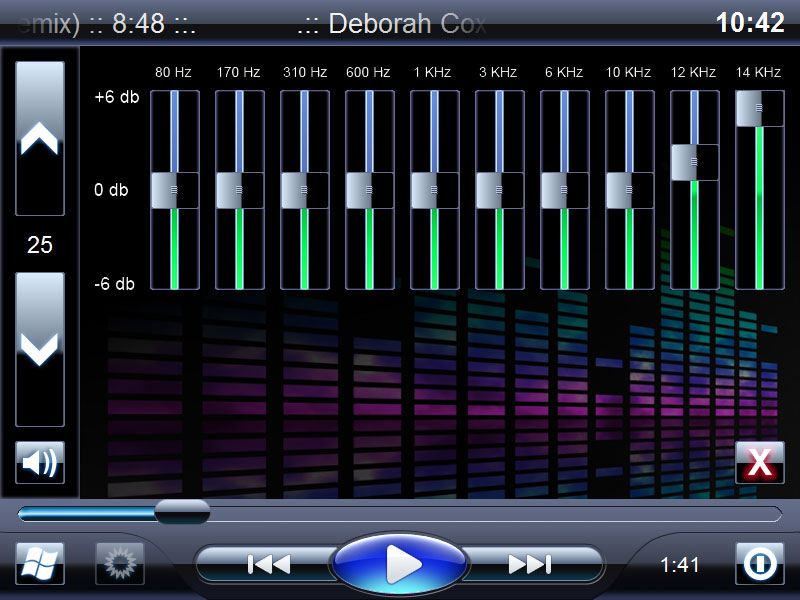Click the 14 KHz band slider handle
The width and height of the screenshot is (800, 600).
point(760,108)
